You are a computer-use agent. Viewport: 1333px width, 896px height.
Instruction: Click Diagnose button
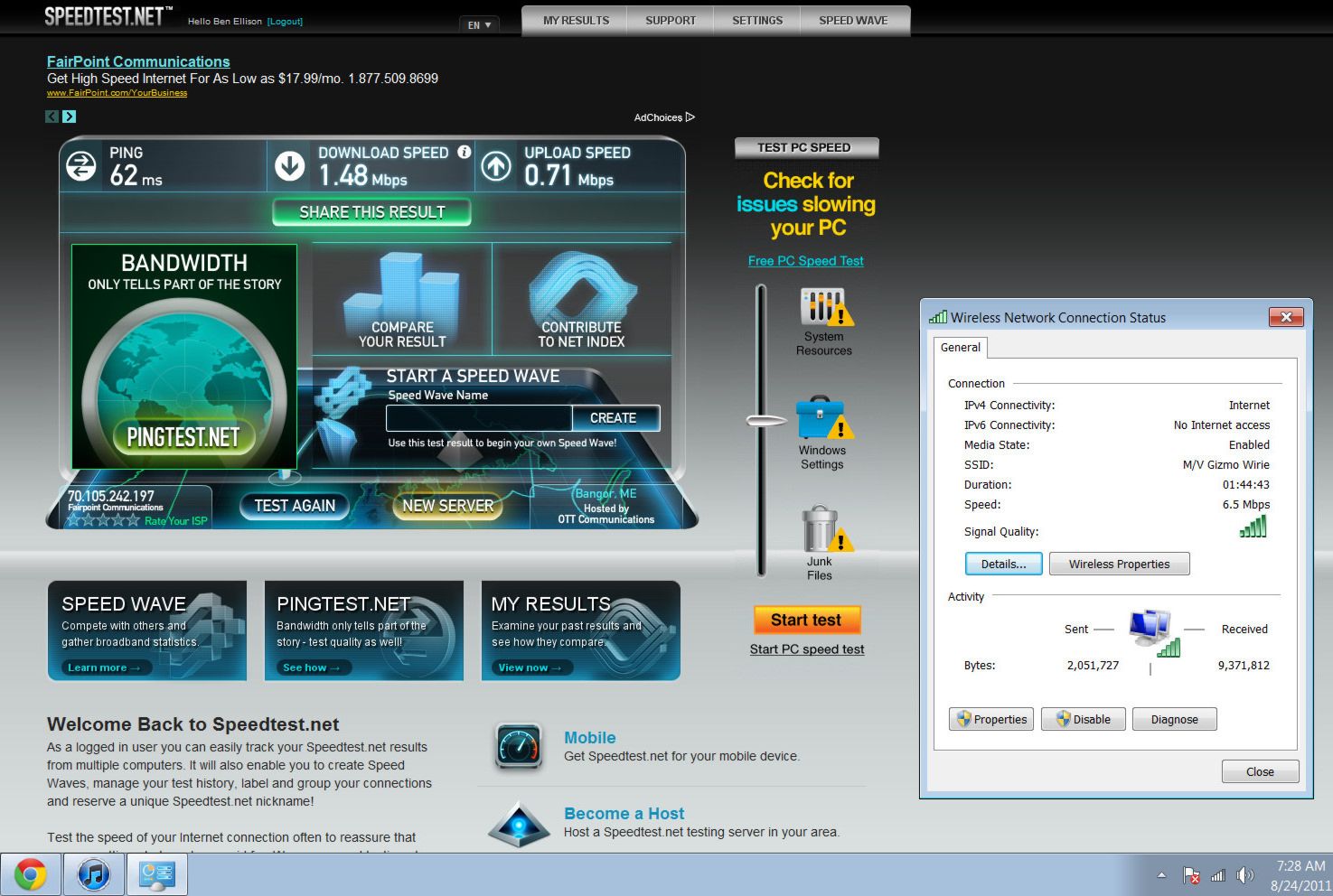click(1174, 719)
